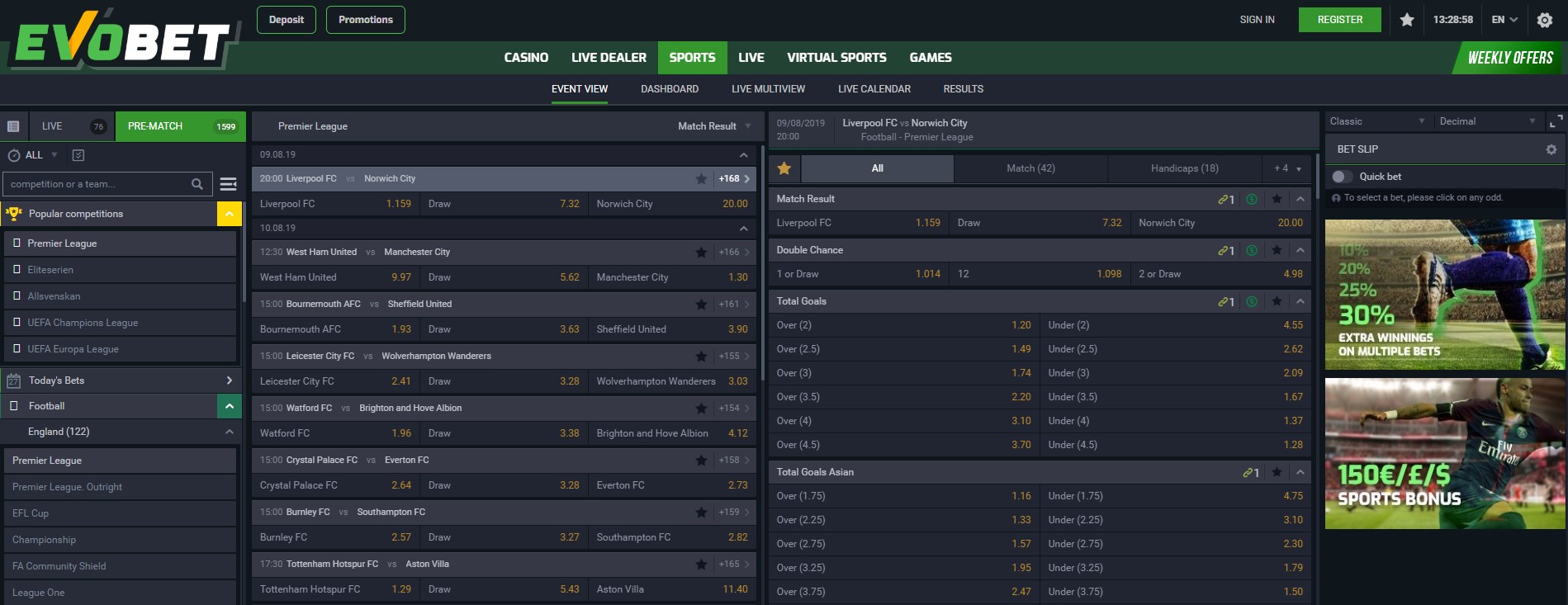
Task: Favorite Crystal Palace FC vs Everton FC match
Action: coord(701,461)
